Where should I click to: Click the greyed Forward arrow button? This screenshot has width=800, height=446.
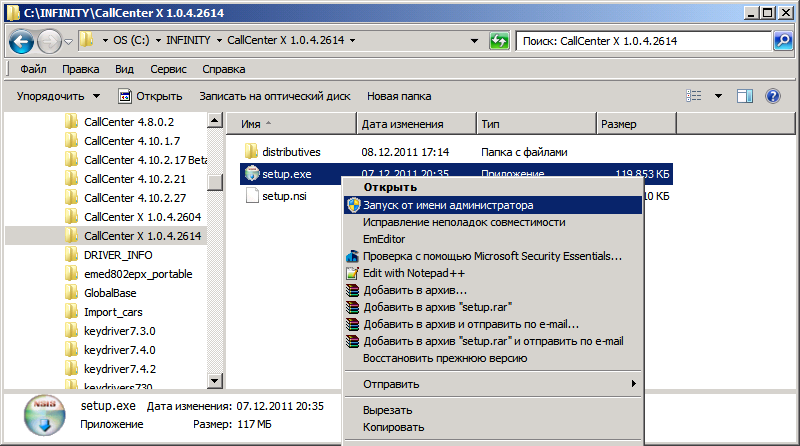(x=49, y=42)
